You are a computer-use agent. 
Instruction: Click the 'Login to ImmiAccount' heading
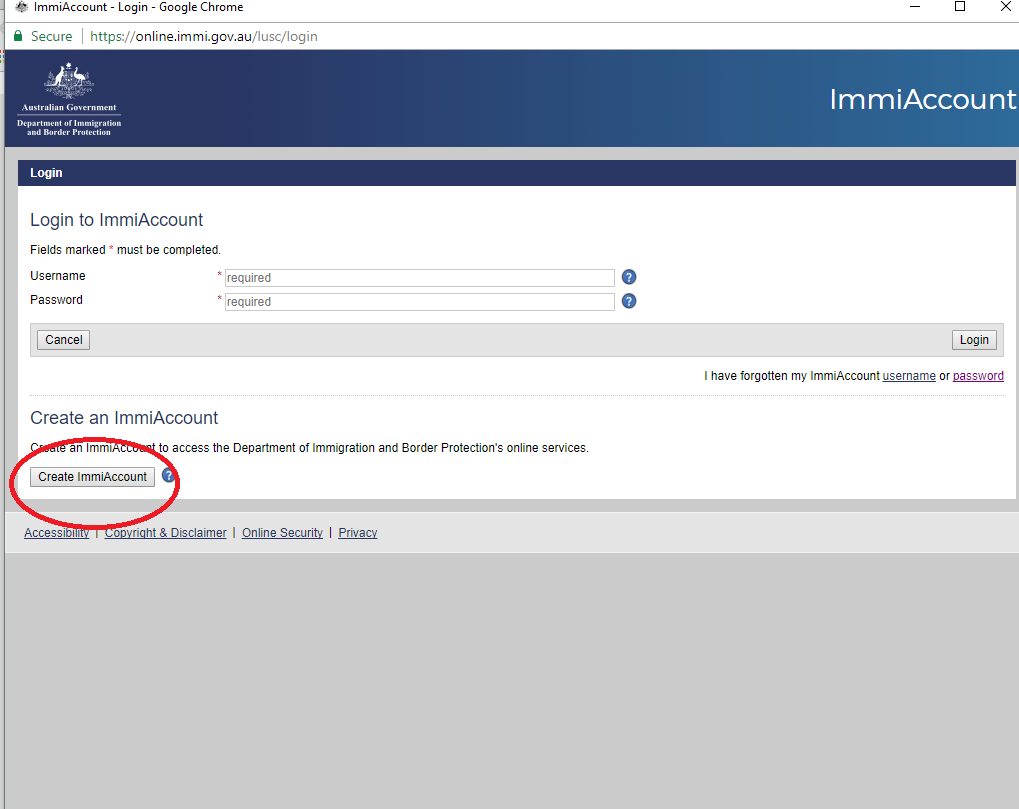pos(116,220)
